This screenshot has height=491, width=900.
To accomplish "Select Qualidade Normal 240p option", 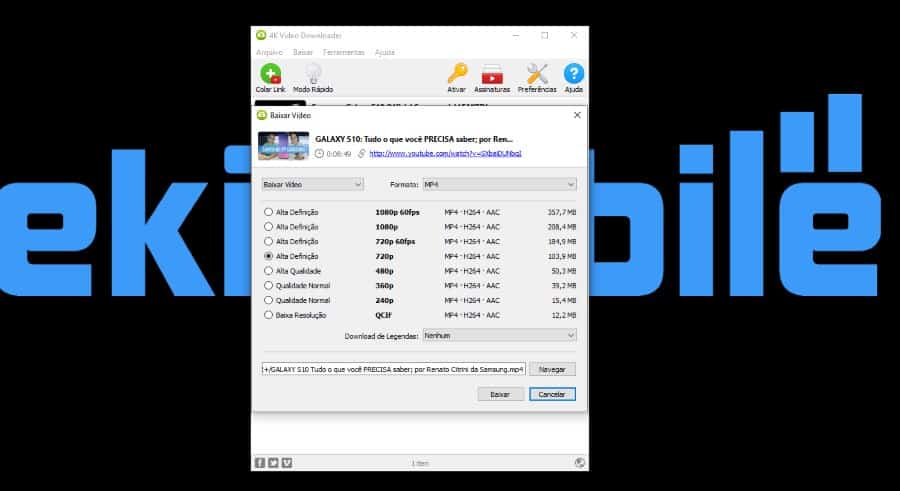I will click(268, 300).
